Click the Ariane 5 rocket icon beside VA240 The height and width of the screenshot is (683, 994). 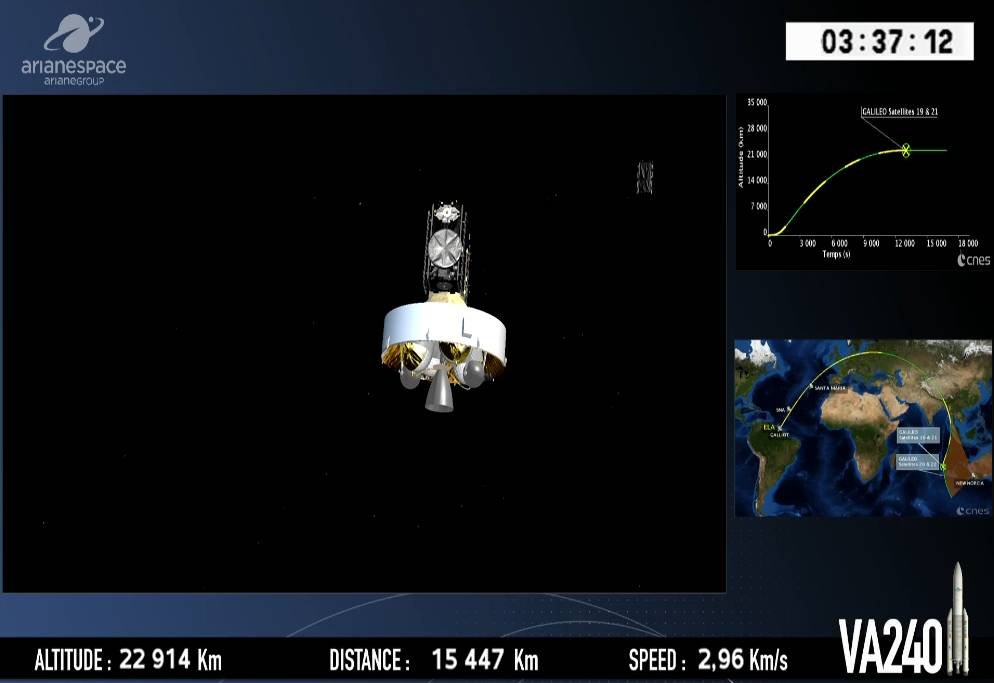[958, 617]
